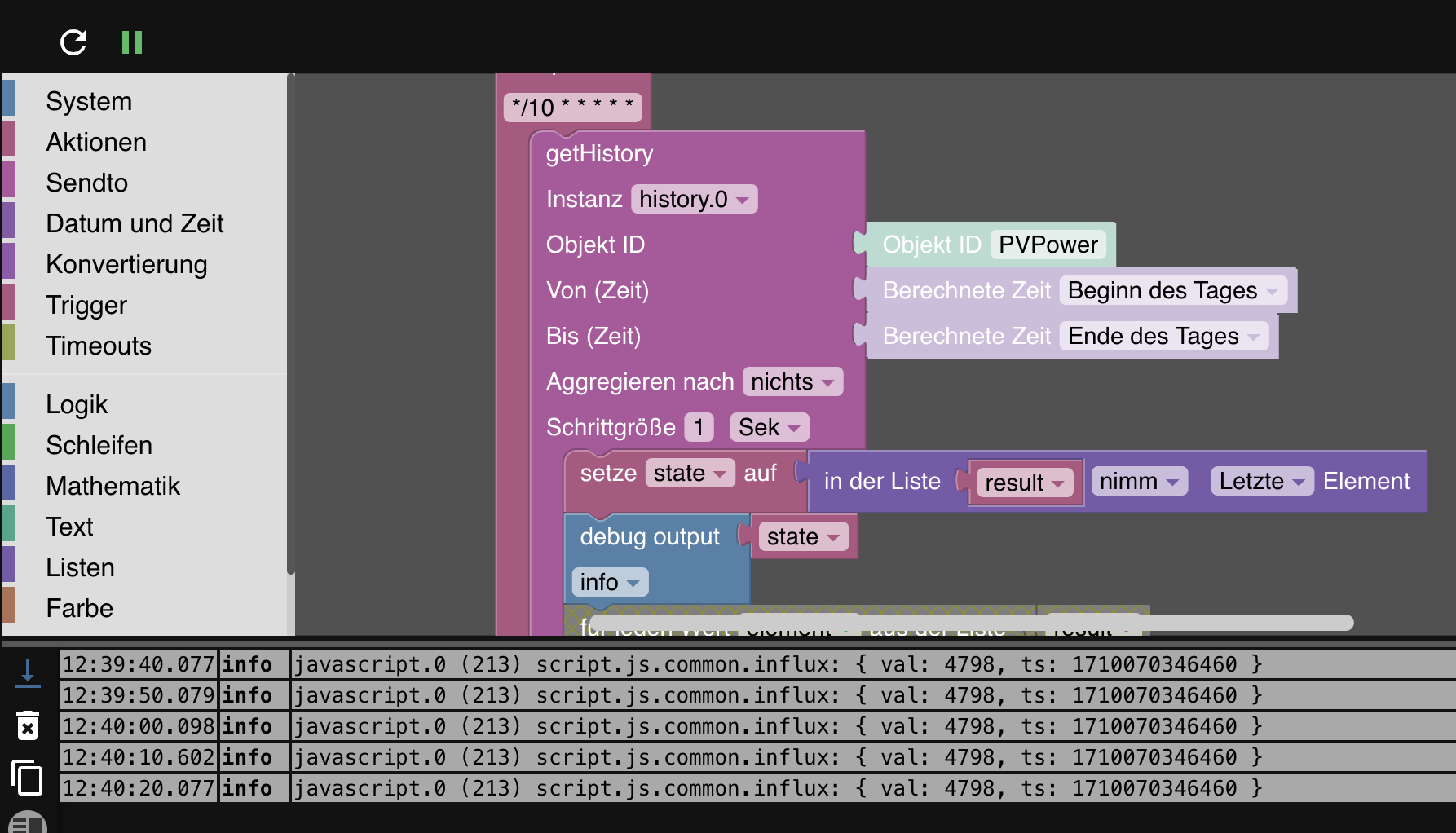Restart the script with the reload icon
This screenshot has width=1456, height=833.
[x=73, y=42]
